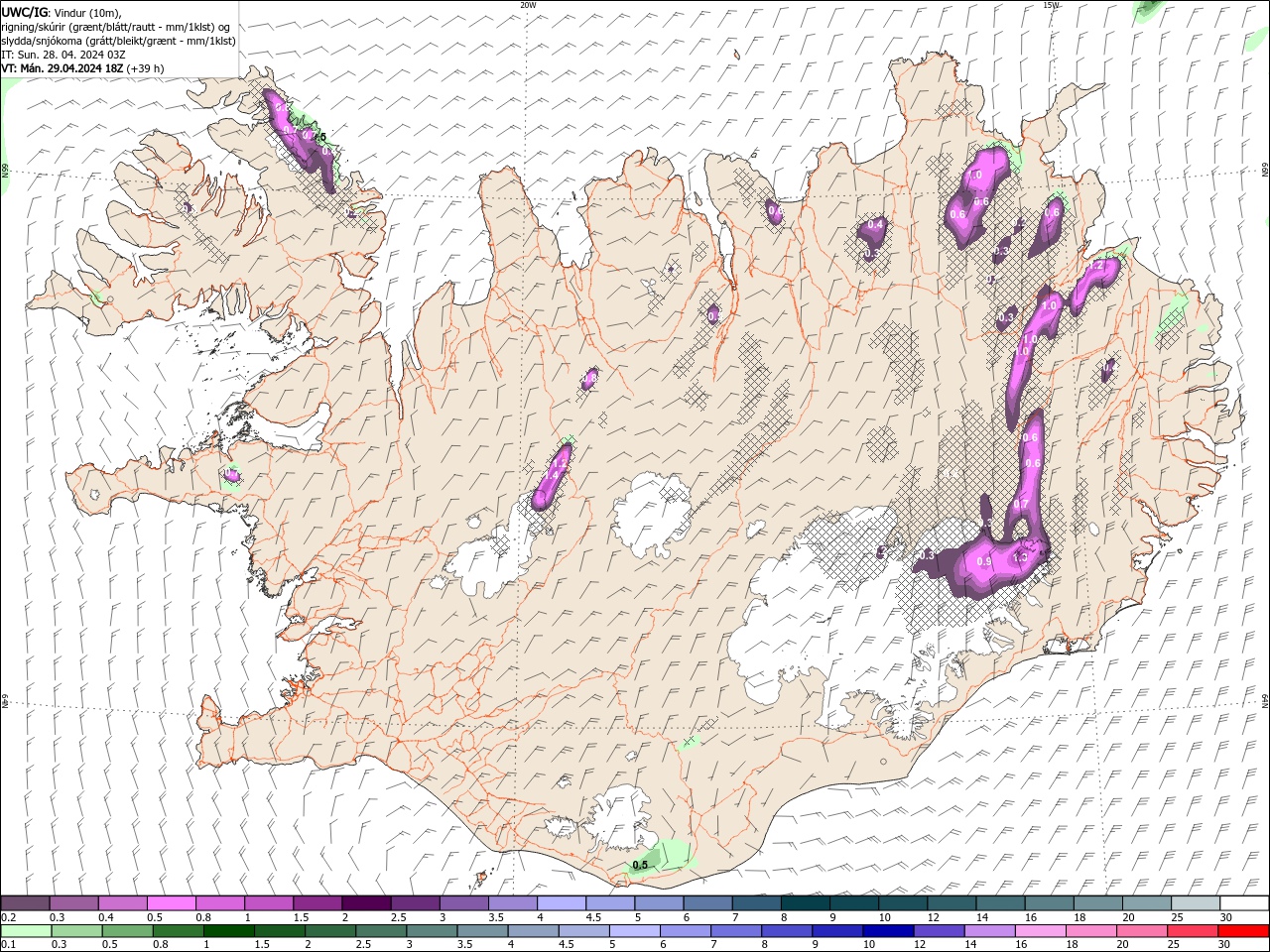
Task: Click the "0.4" snowfall value in north Iceland
Action: (875, 225)
